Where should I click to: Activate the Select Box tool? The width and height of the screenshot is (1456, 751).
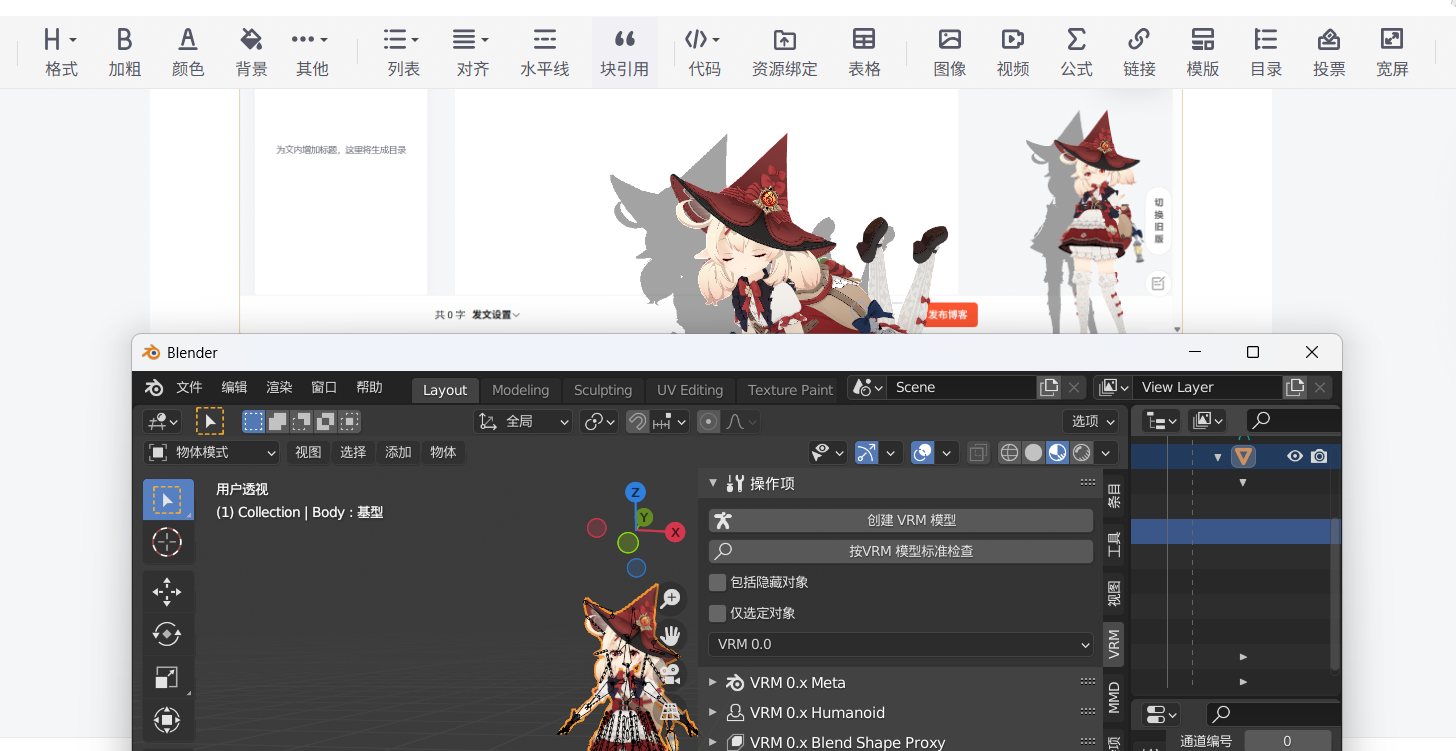click(167, 499)
